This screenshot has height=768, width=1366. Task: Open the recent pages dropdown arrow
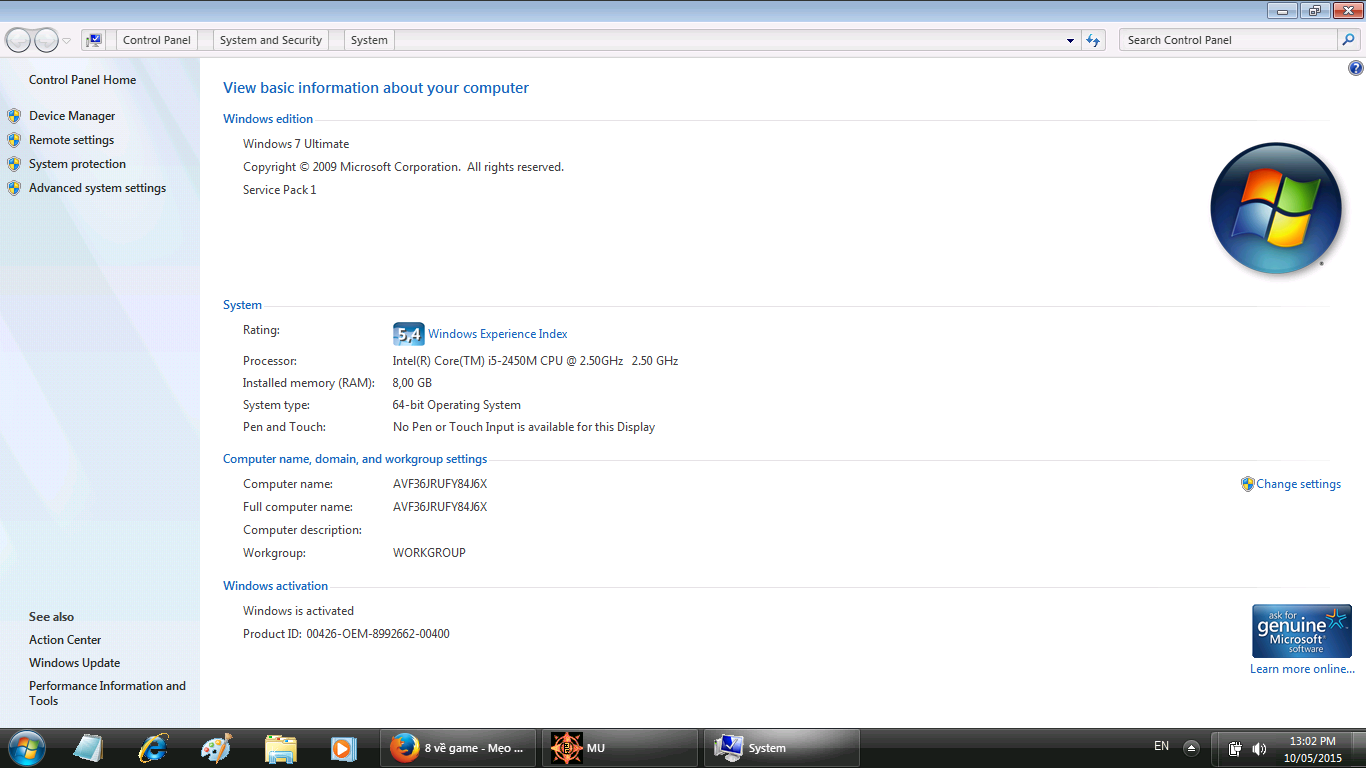click(x=67, y=41)
